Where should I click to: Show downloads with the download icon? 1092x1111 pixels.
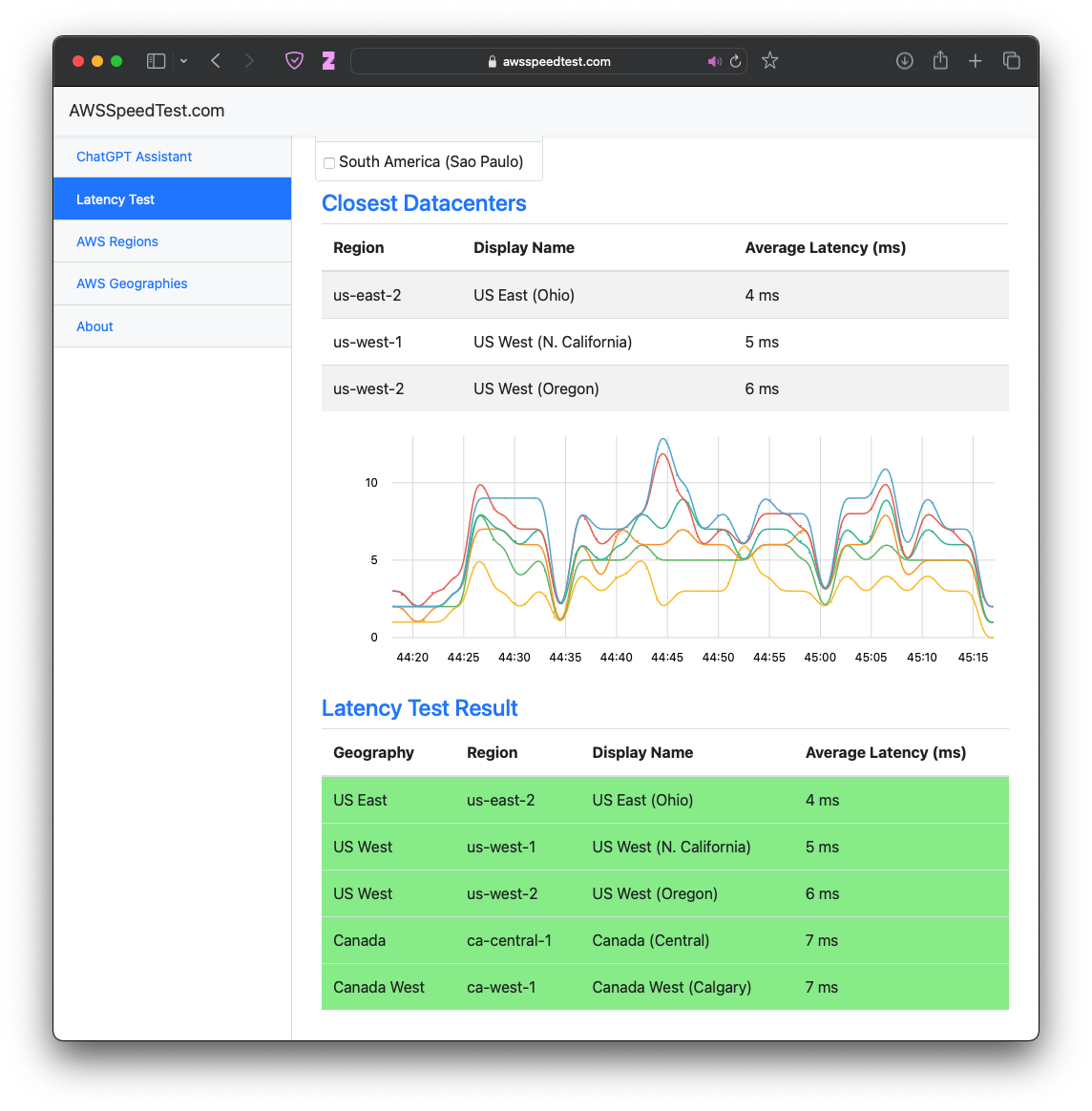click(x=904, y=61)
